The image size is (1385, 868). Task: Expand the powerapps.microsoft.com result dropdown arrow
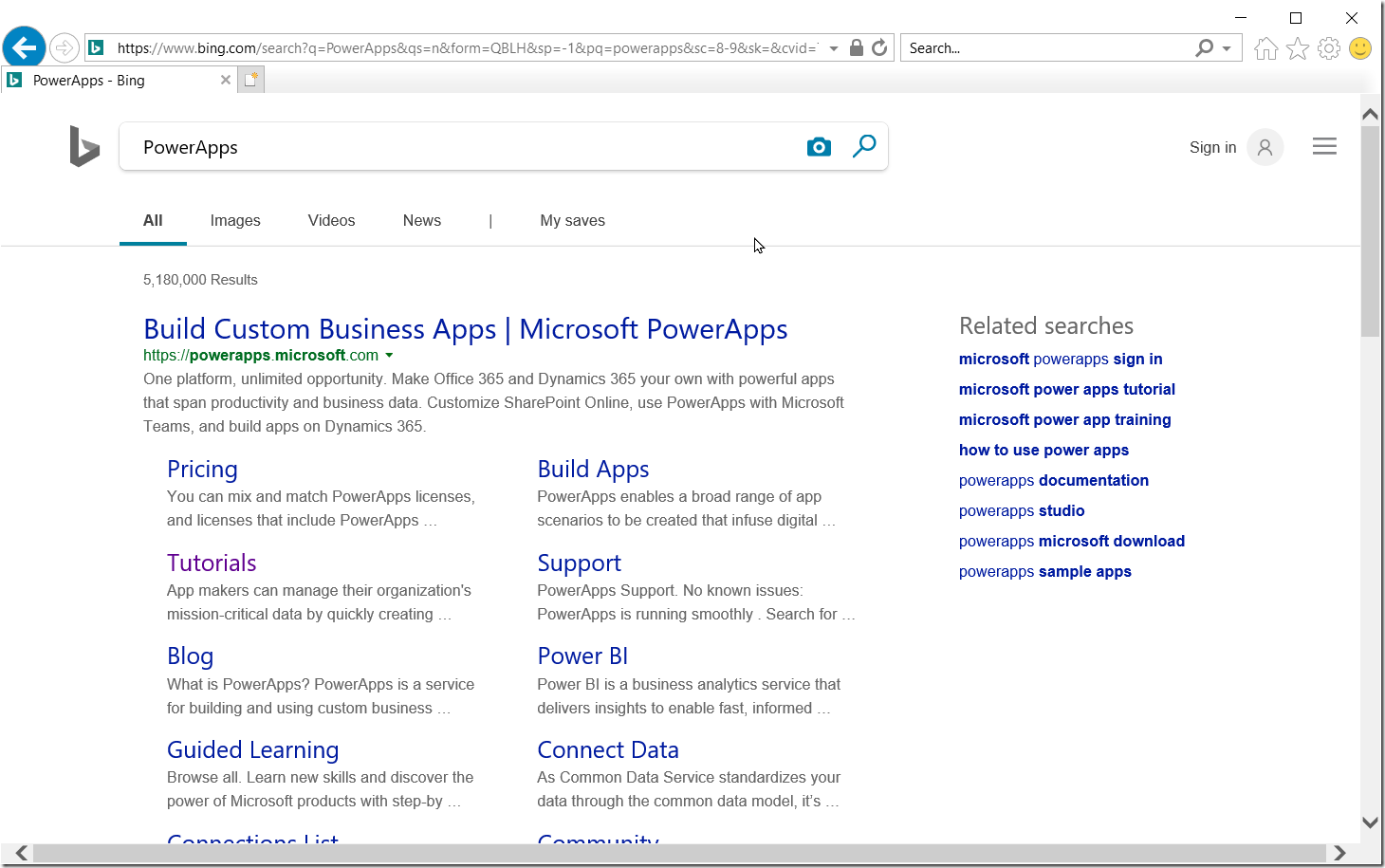click(x=389, y=356)
